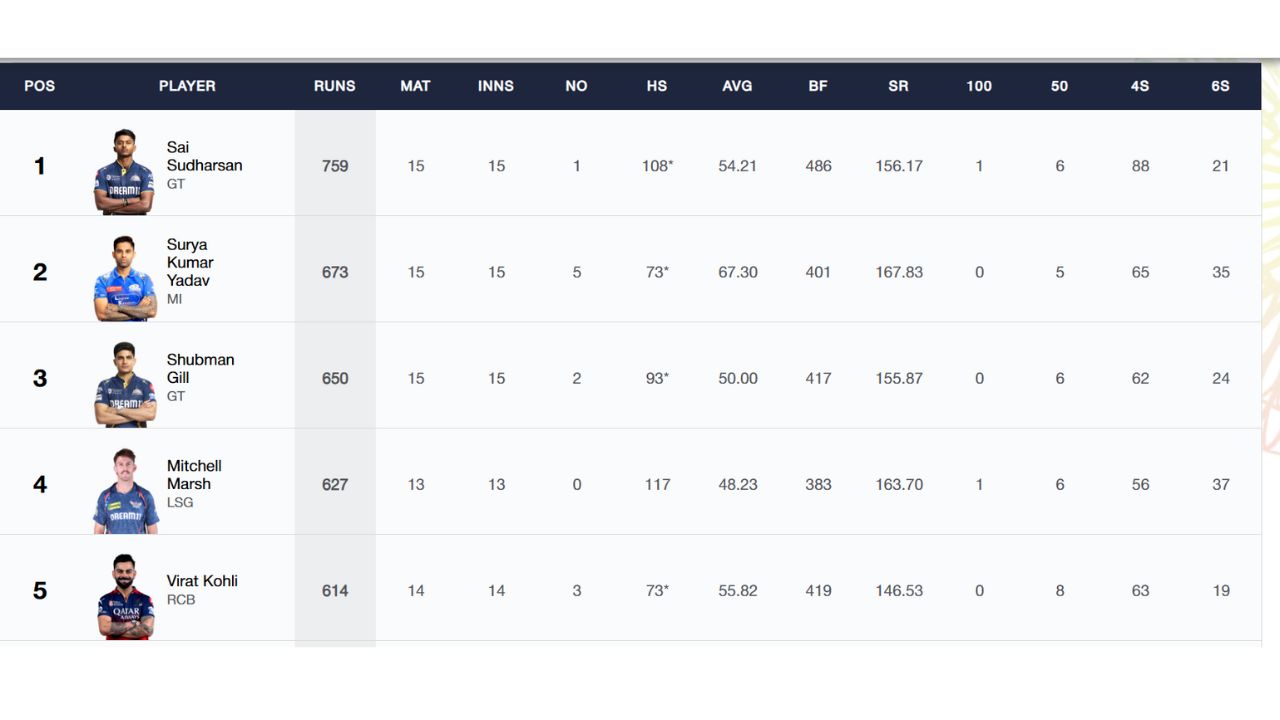Click the 6S column header
This screenshot has height=720, width=1280.
[x=1220, y=86]
